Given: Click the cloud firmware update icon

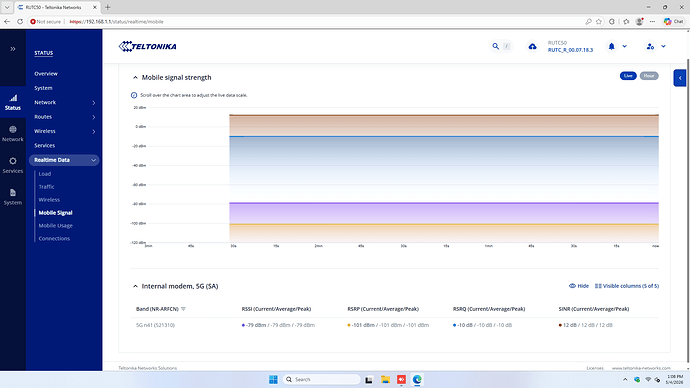Looking at the screenshot, I should (532, 46).
